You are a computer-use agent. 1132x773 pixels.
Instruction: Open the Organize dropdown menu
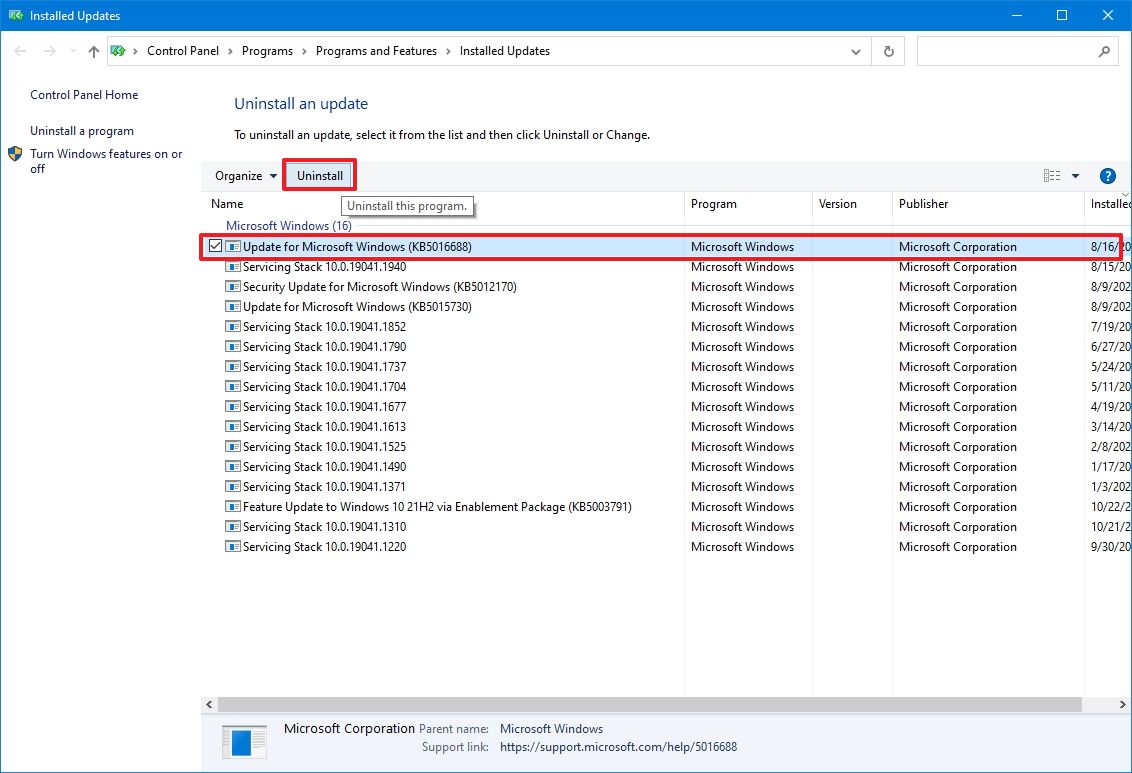[x=245, y=175]
